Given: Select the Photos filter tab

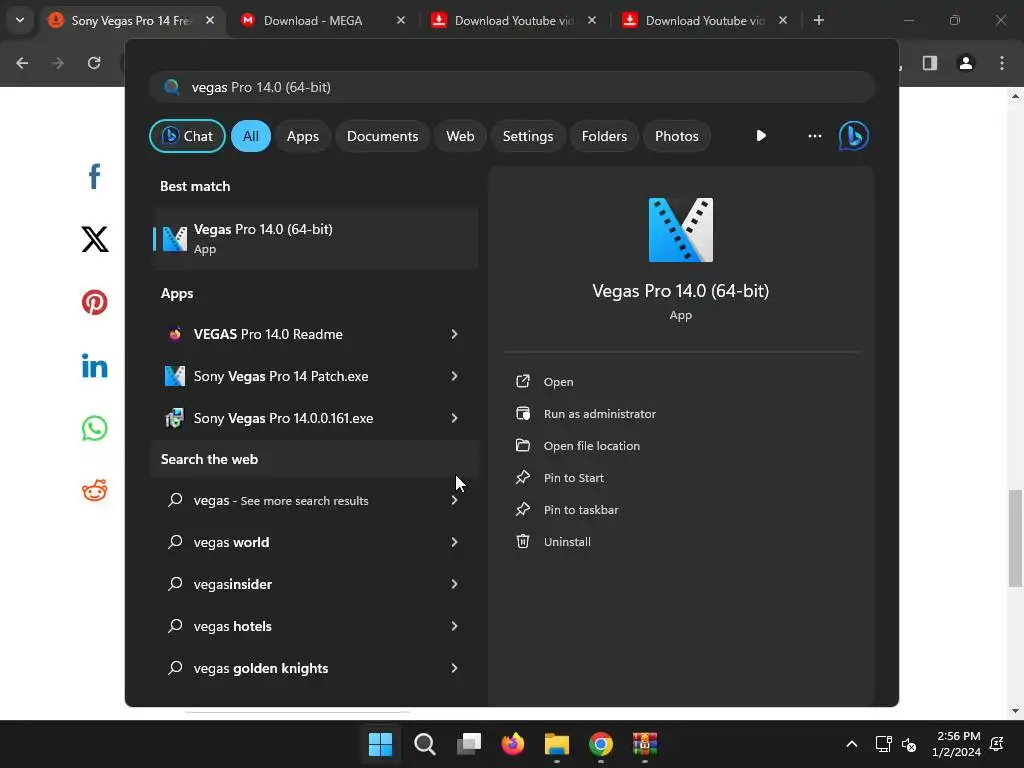Looking at the screenshot, I should [677, 136].
